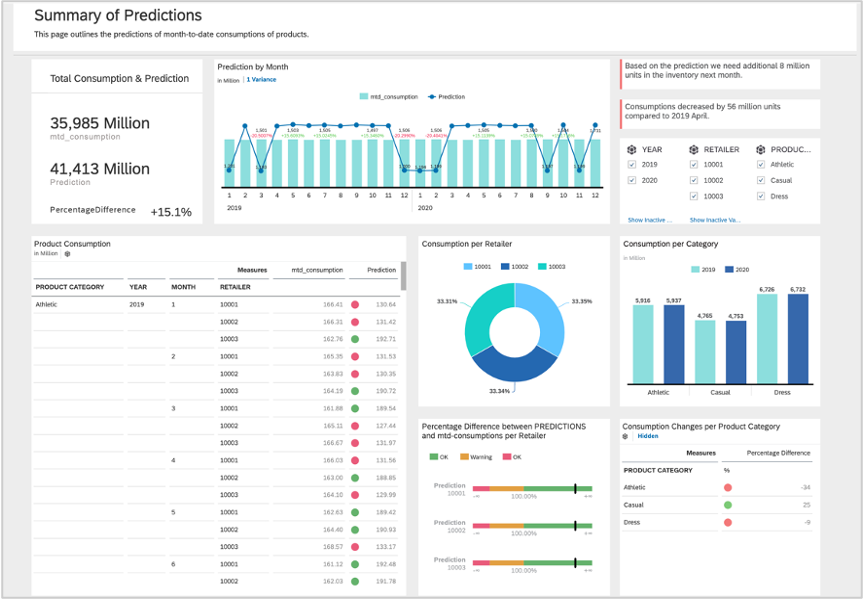864x600 pixels.
Task: Click the RETAILER column header
Action: (x=235, y=287)
